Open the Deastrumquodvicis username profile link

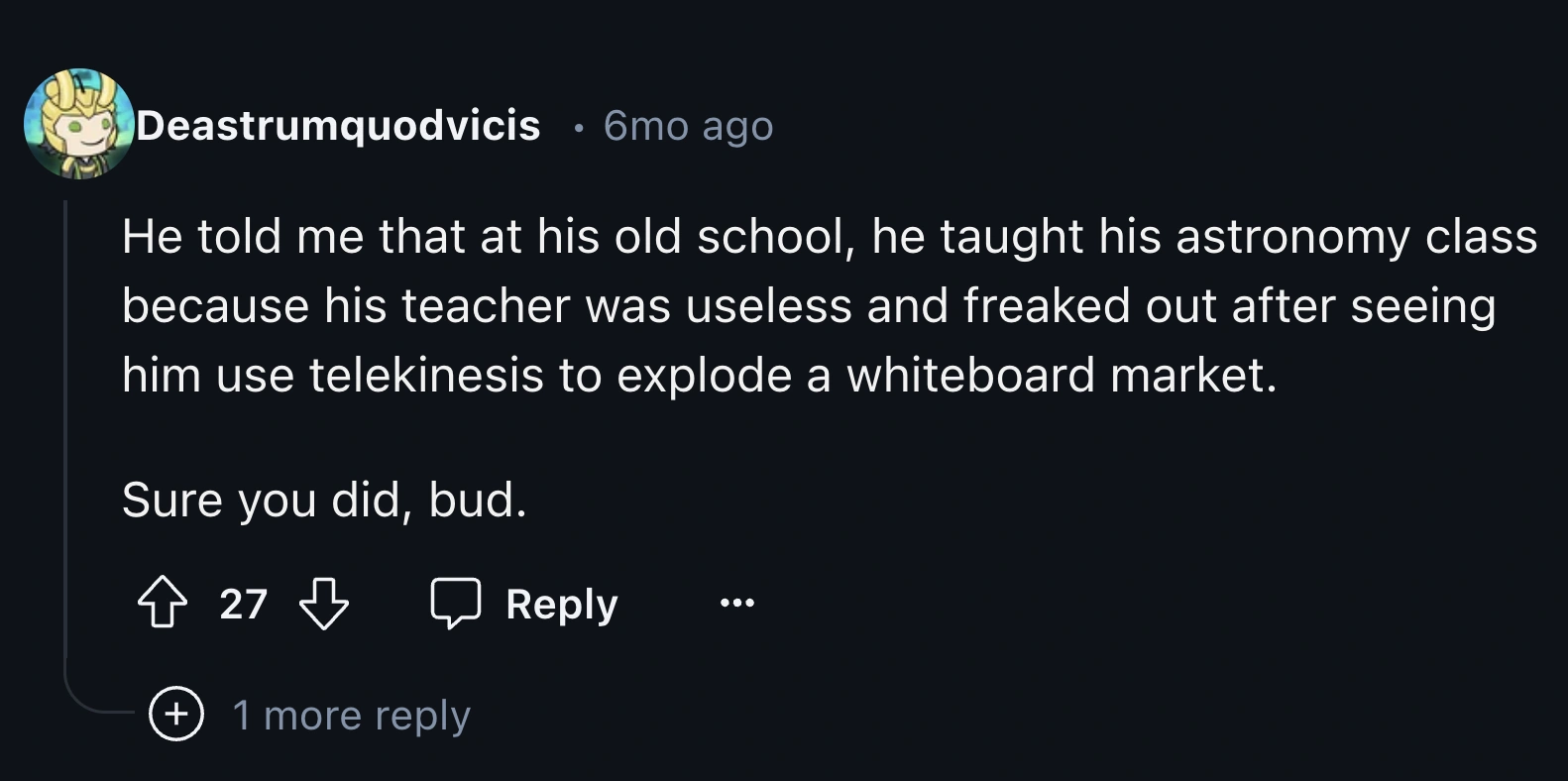click(338, 126)
